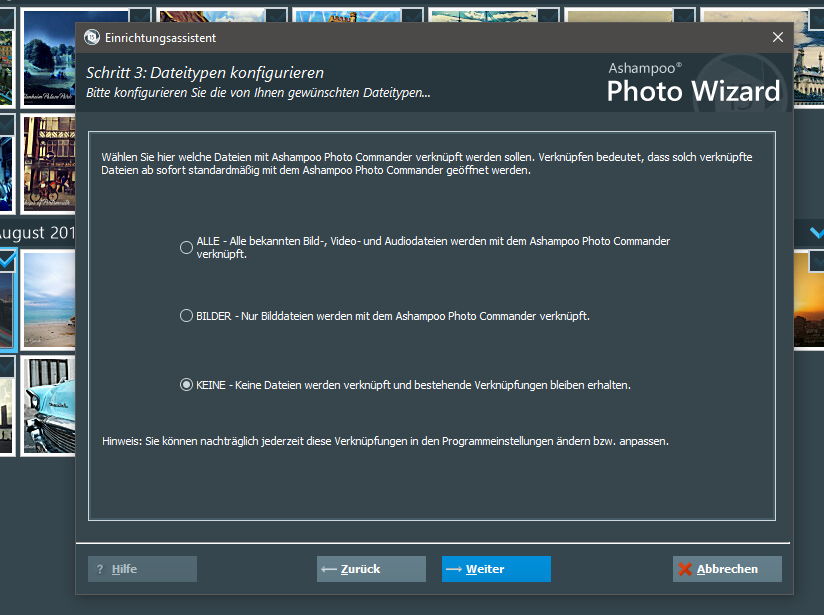Click the Hinweis text about Programmeinstellungen
824x615 pixels.
point(385,440)
